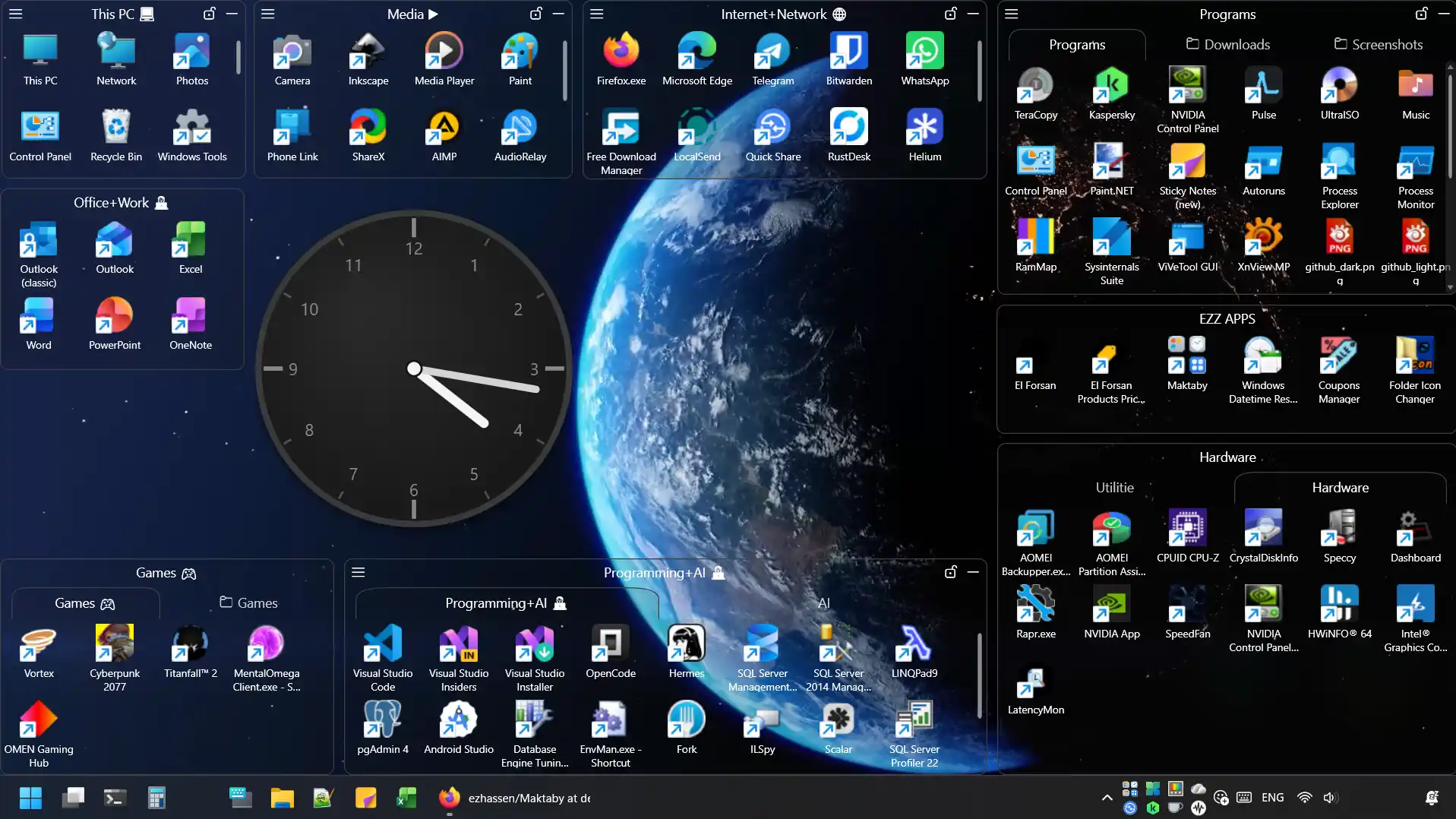1456x819 pixels.
Task: Launch Telegram shortcut
Action: (773, 59)
